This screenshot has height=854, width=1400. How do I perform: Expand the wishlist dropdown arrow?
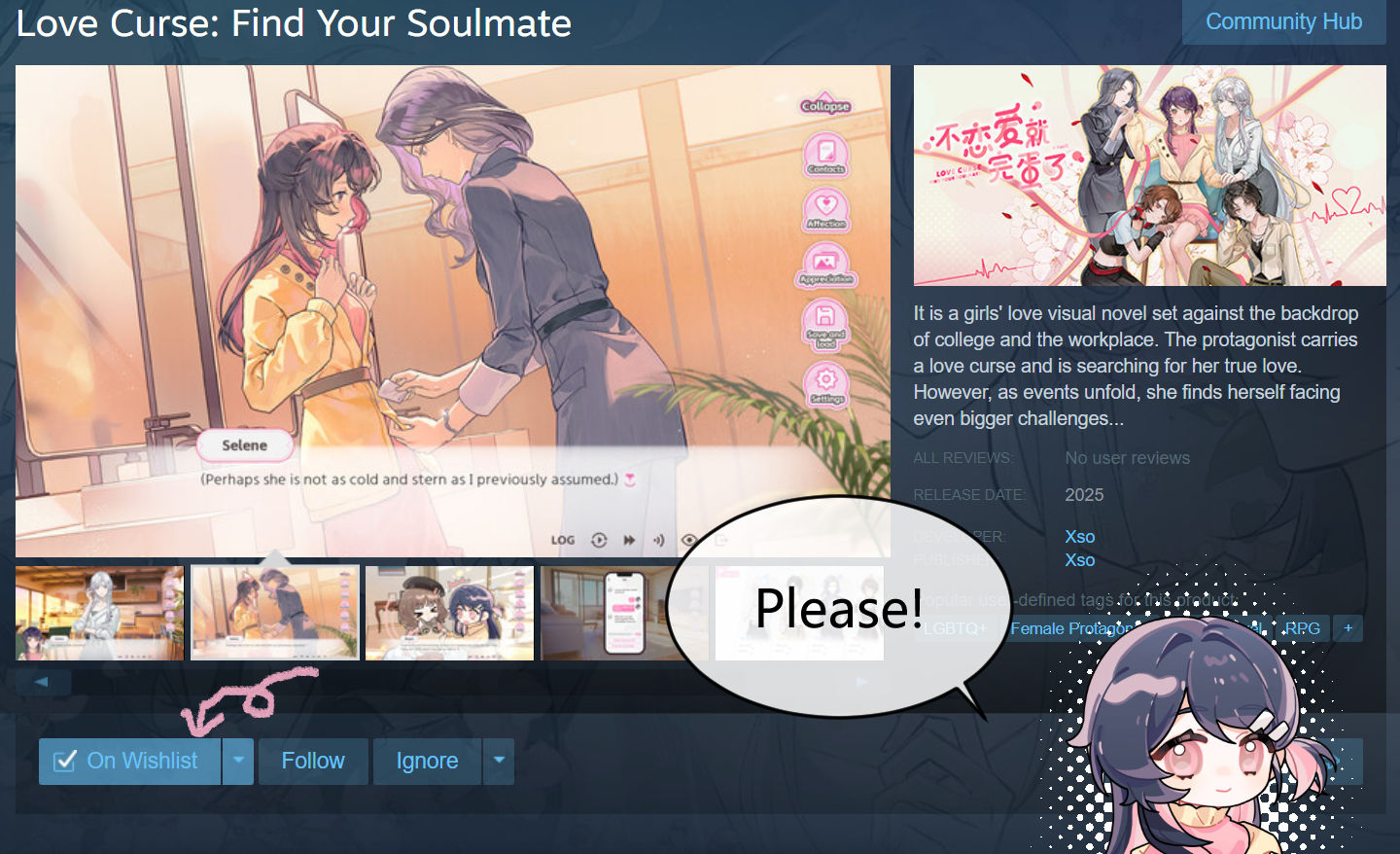(x=238, y=761)
